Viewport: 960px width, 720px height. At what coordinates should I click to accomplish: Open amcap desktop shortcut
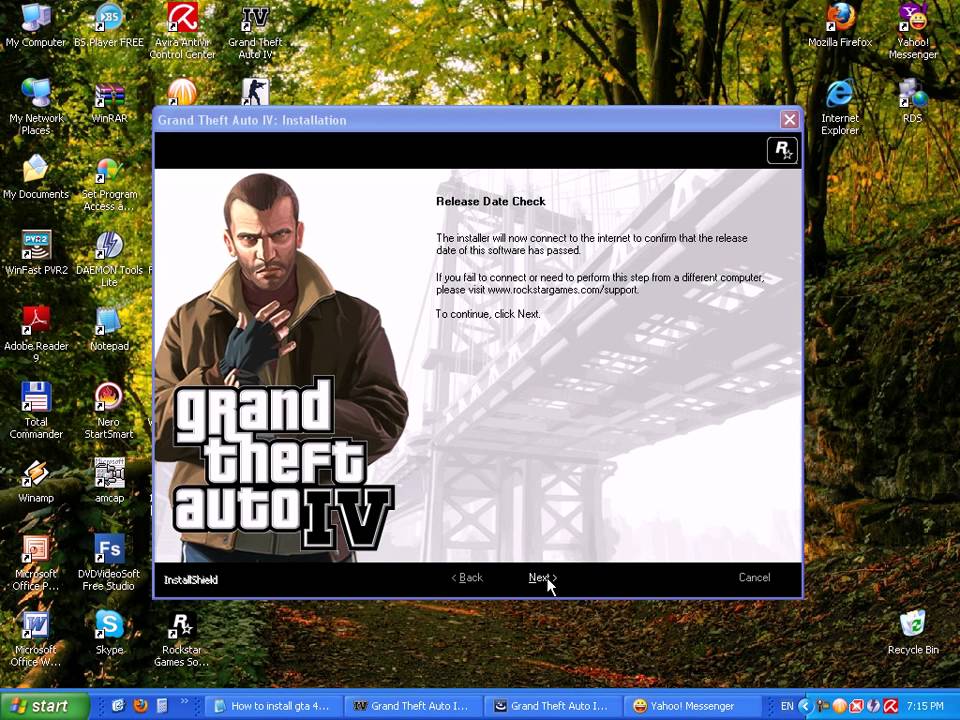[x=109, y=481]
